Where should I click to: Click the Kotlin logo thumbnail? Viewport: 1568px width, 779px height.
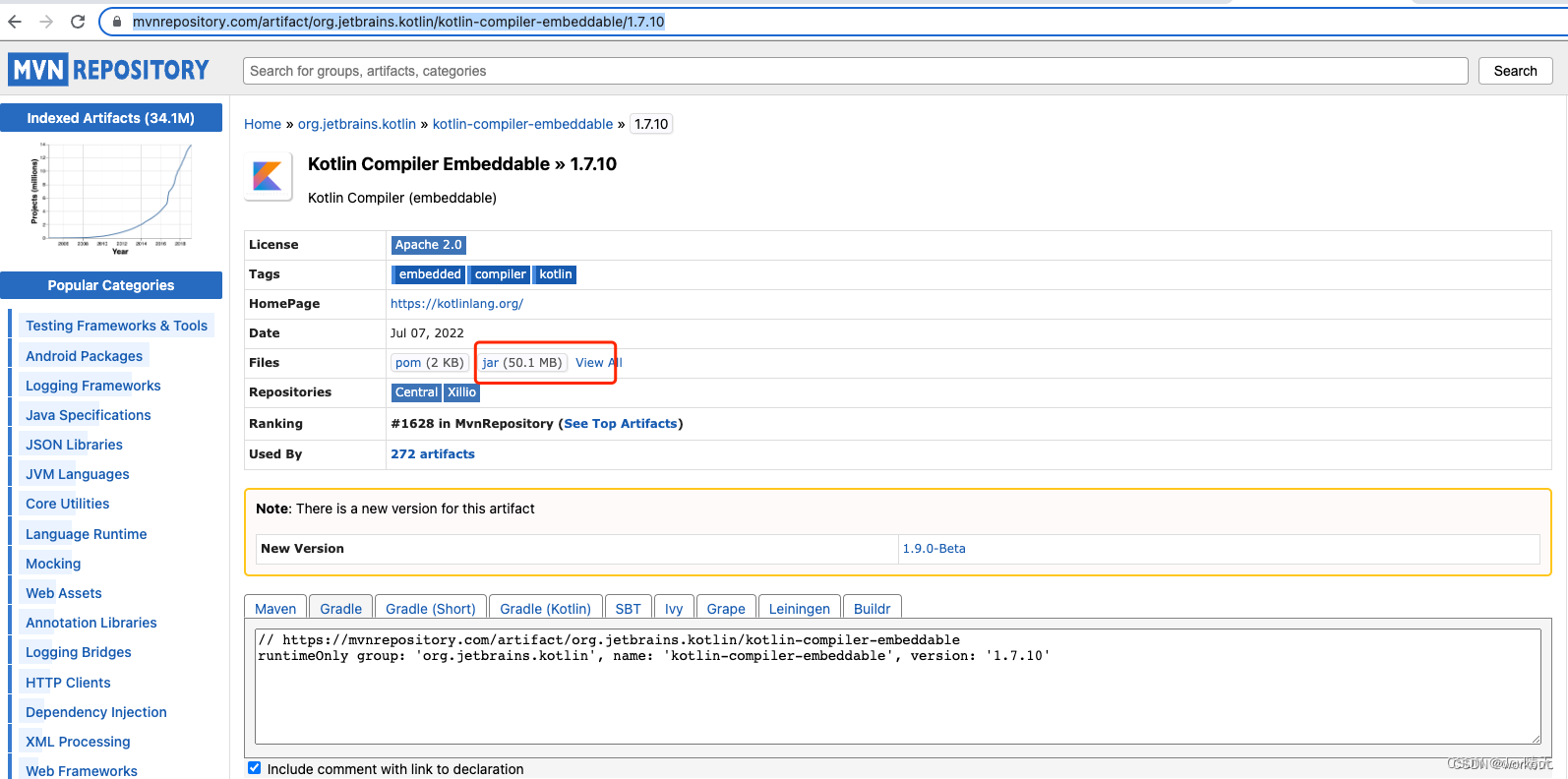tap(268, 176)
